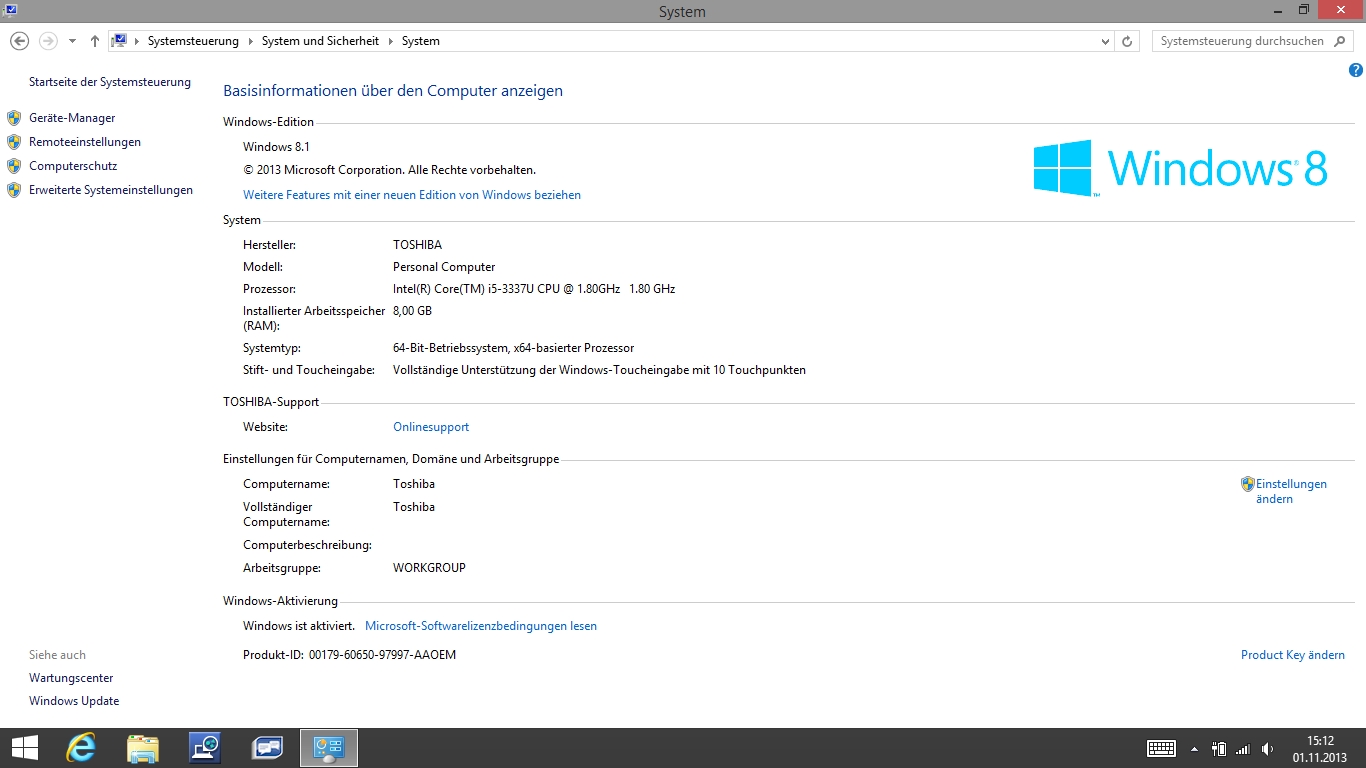Click the shield icon beside Remoteeinstellungen
This screenshot has width=1366, height=768.
[x=14, y=142]
